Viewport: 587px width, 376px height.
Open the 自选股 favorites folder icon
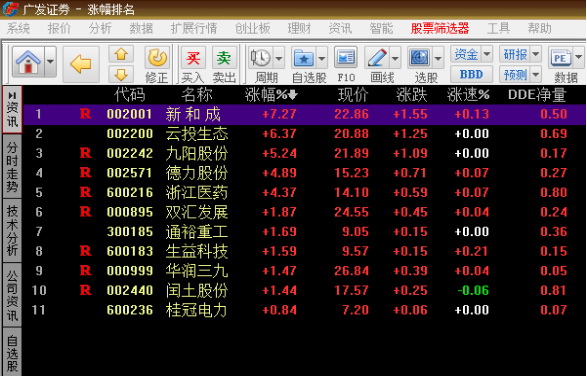point(304,58)
